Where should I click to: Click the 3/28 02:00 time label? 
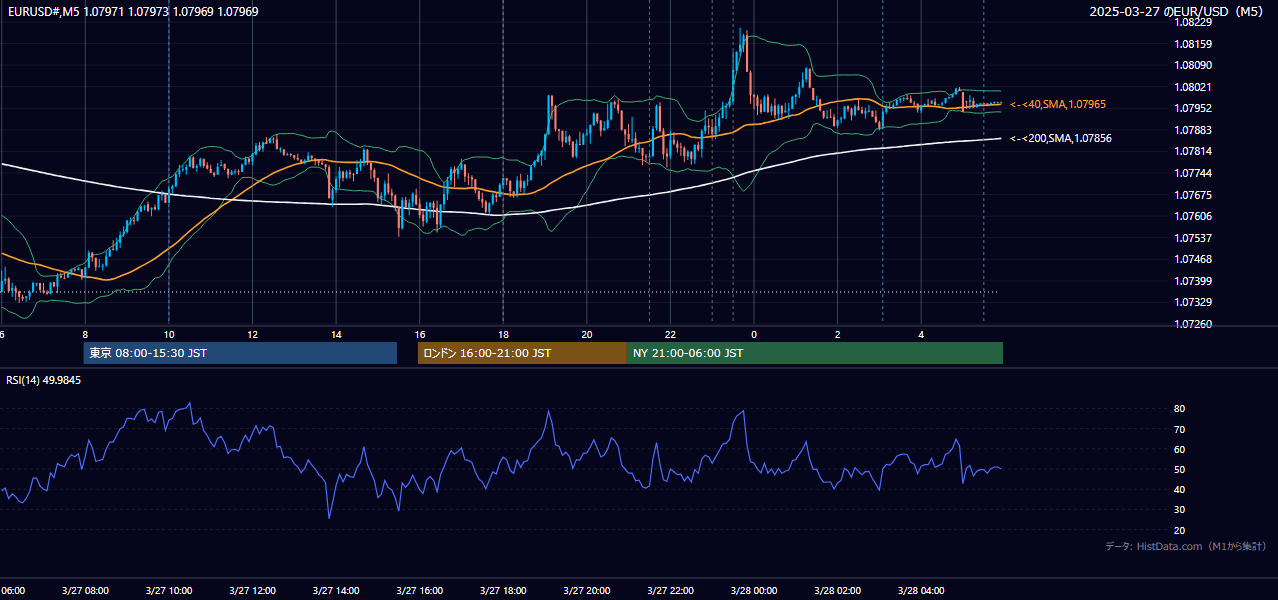(838, 591)
